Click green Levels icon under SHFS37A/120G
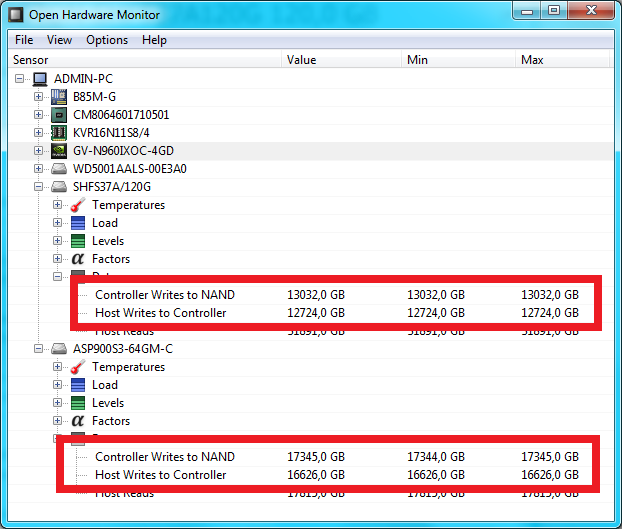Image resolution: width=622 pixels, height=529 pixels. [x=78, y=241]
